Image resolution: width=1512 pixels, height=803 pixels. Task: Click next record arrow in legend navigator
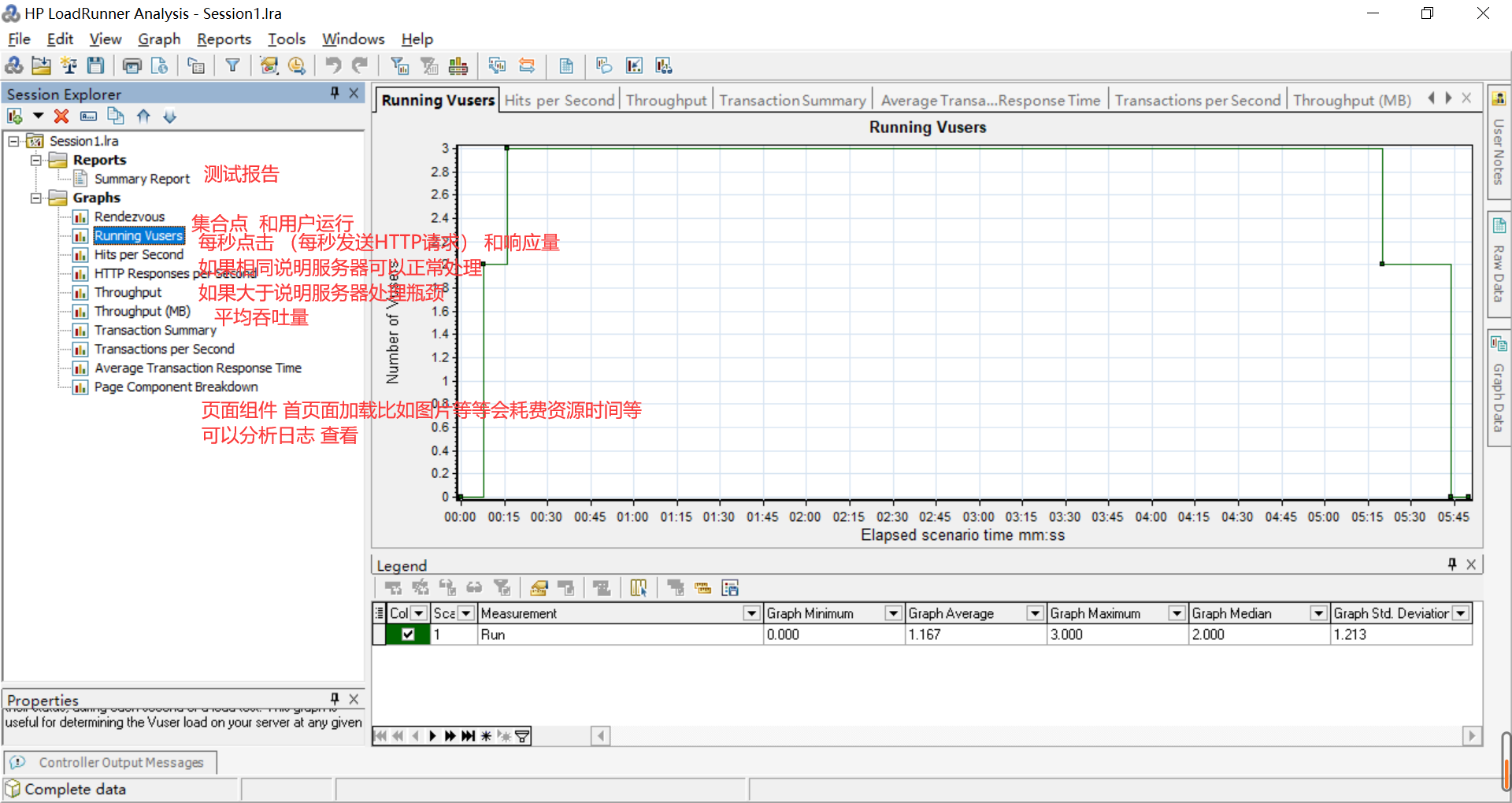(x=432, y=736)
